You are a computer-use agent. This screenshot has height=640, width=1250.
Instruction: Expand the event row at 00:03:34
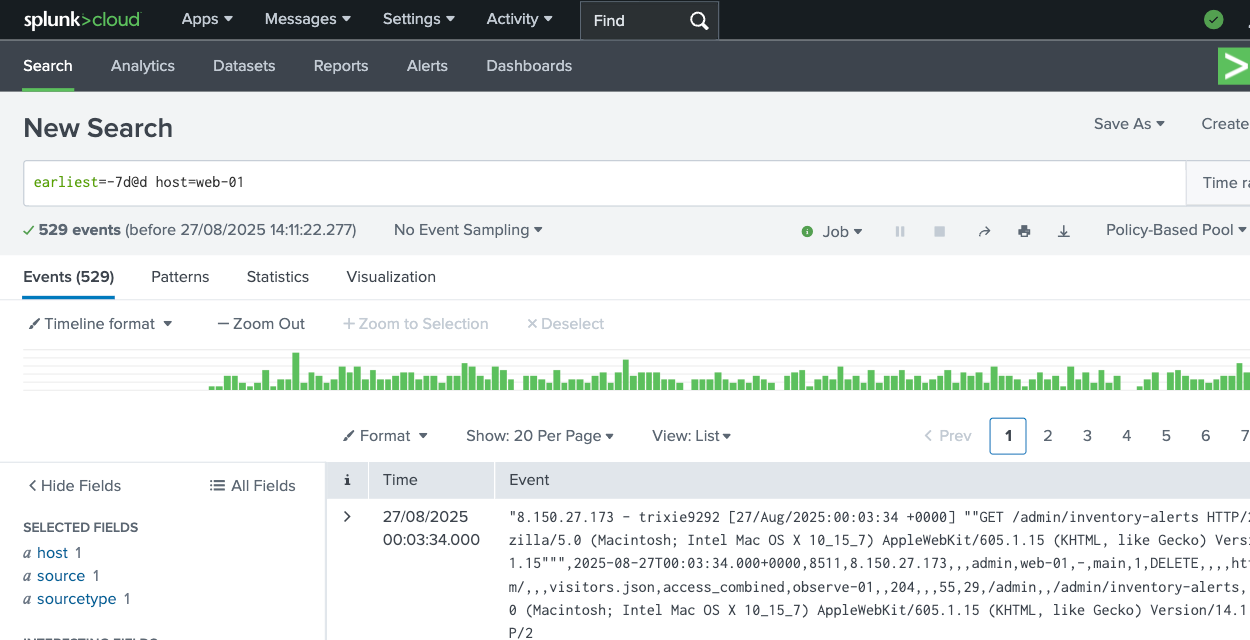347,517
